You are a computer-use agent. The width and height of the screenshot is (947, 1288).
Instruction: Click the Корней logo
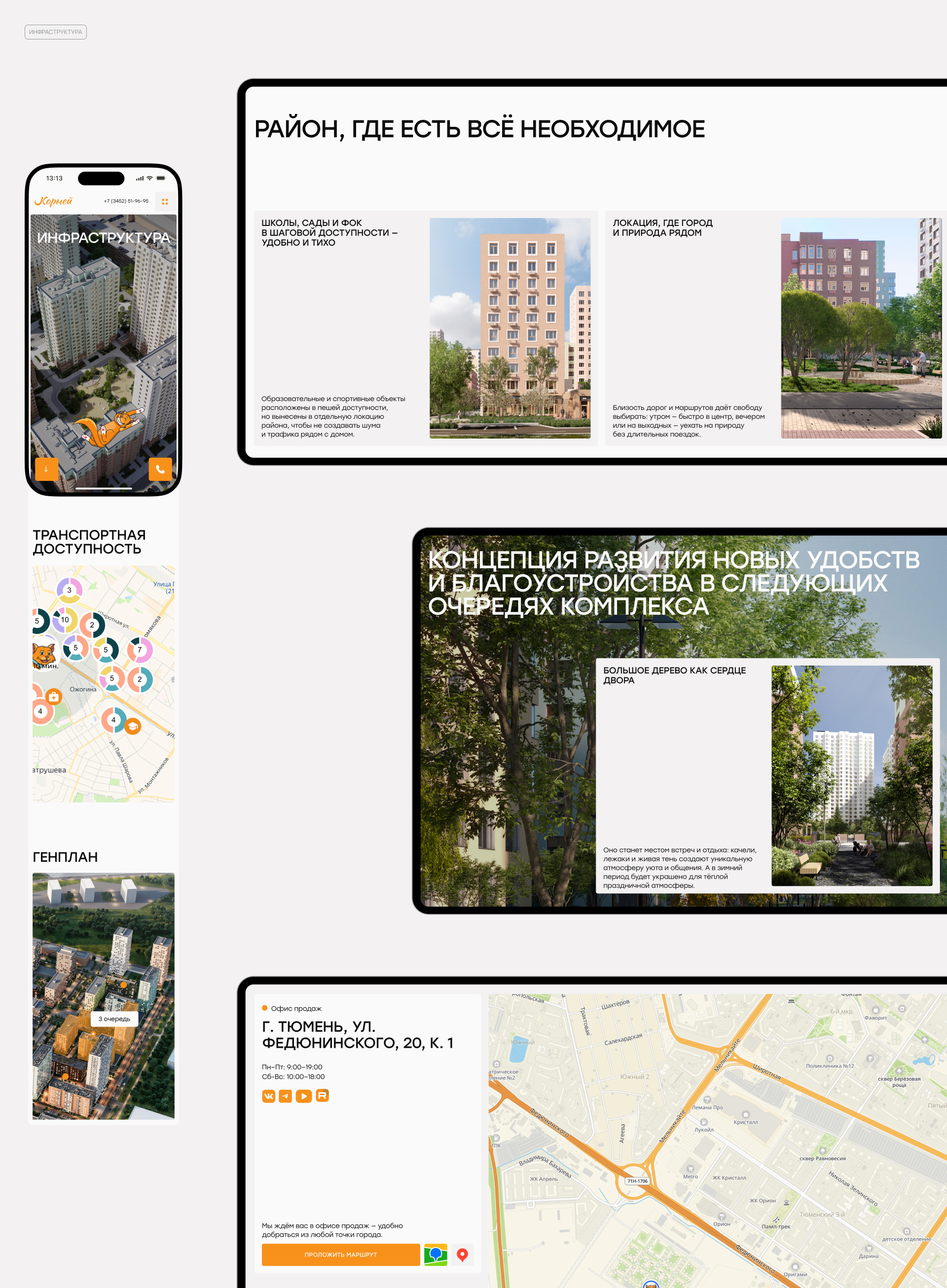pyautogui.click(x=53, y=201)
